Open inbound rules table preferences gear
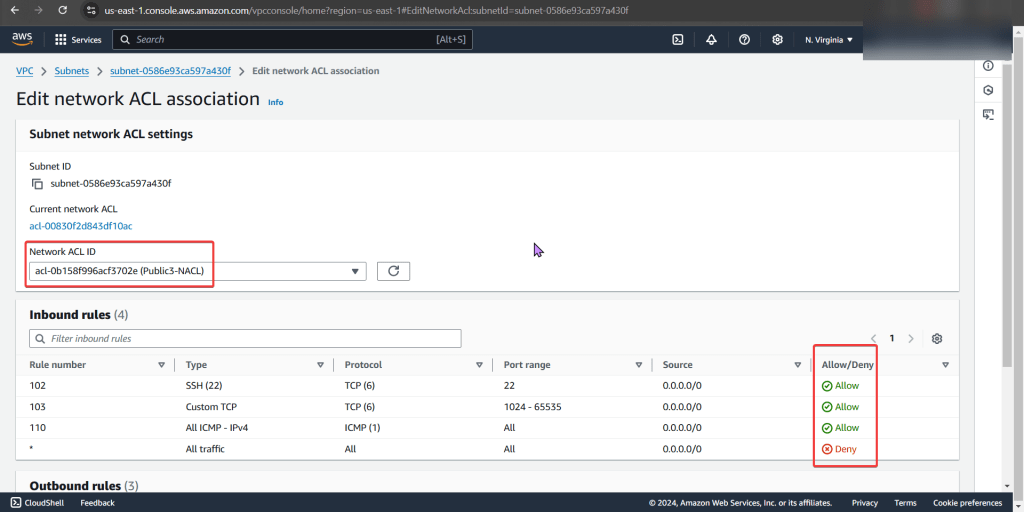This screenshot has width=1024, height=512. [x=937, y=339]
